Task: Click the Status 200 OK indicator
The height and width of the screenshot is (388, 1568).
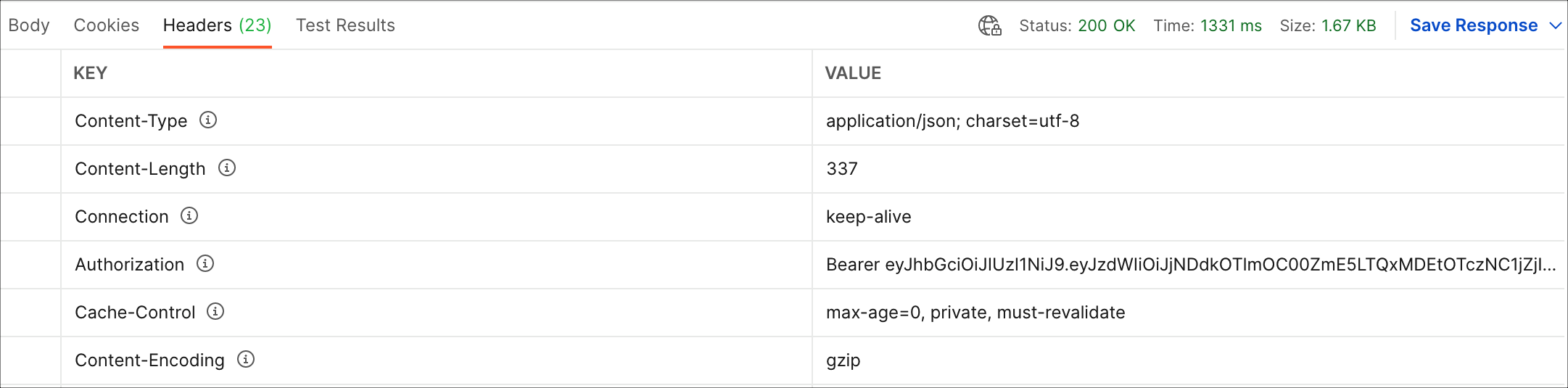Action: pos(1077,26)
